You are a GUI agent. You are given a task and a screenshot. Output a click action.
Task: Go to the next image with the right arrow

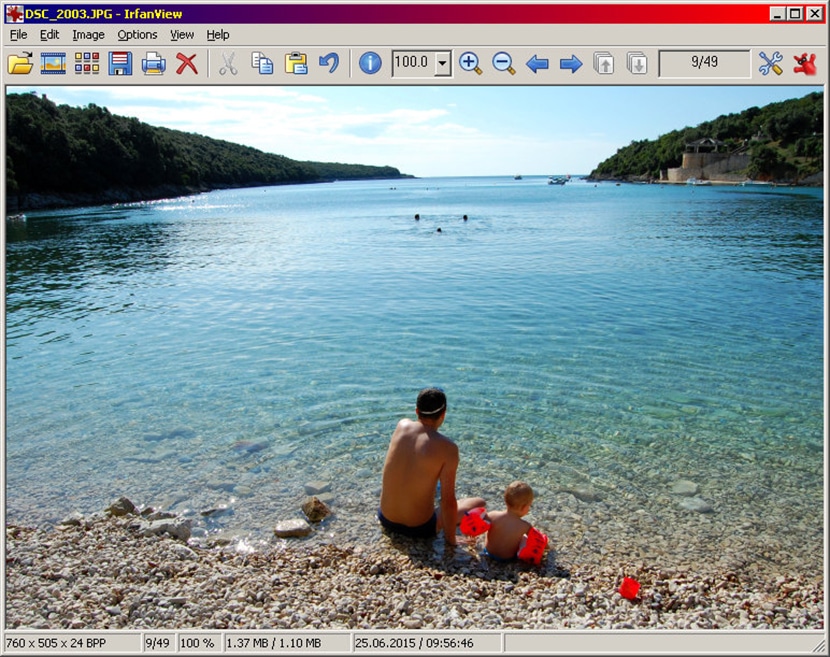(571, 64)
